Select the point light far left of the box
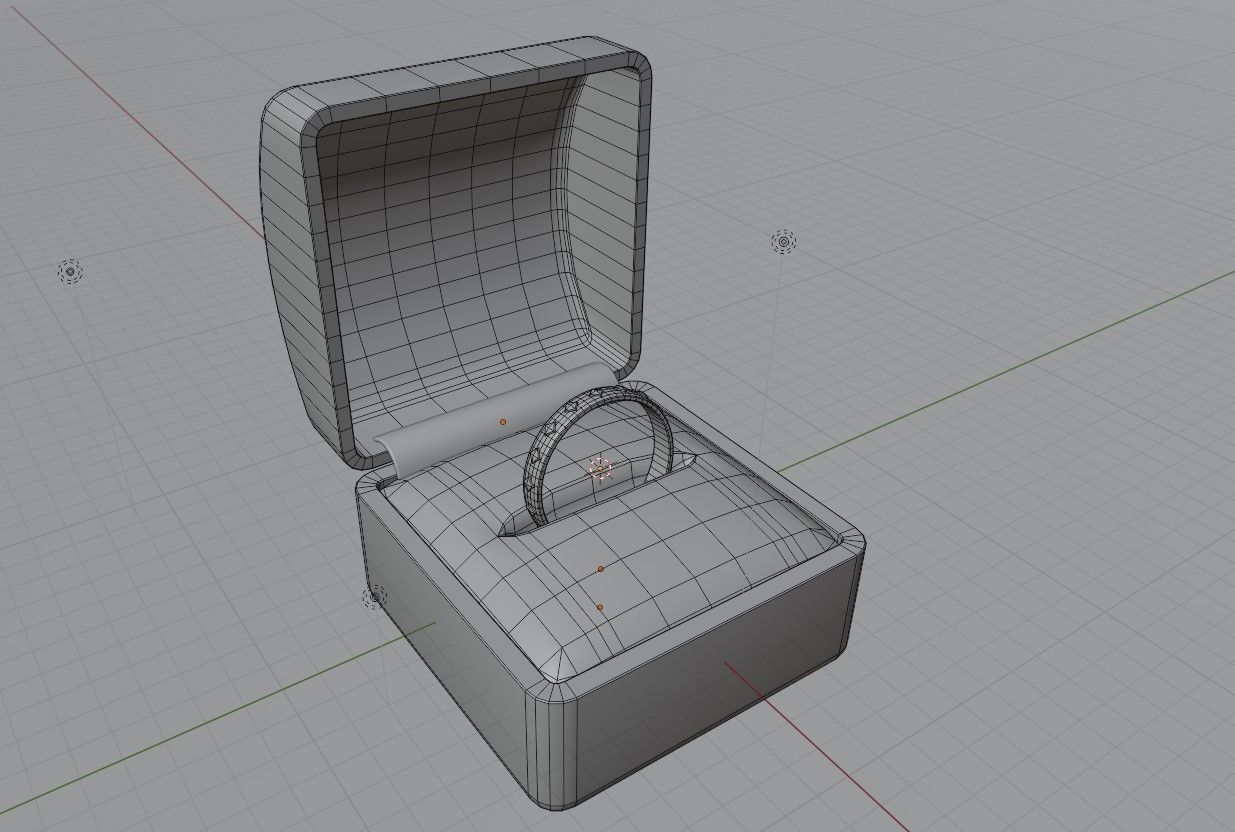The width and height of the screenshot is (1235, 832). tap(70, 271)
